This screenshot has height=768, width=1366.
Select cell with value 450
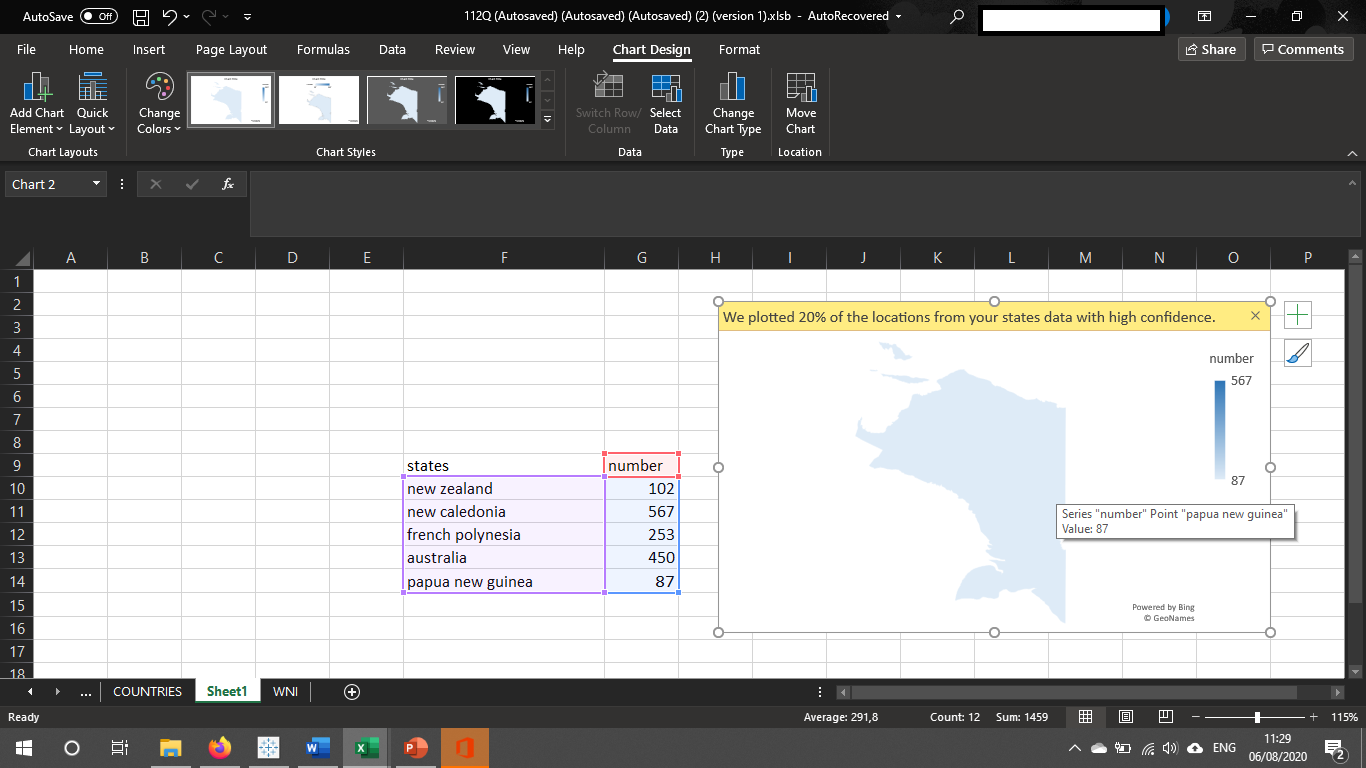(642, 558)
